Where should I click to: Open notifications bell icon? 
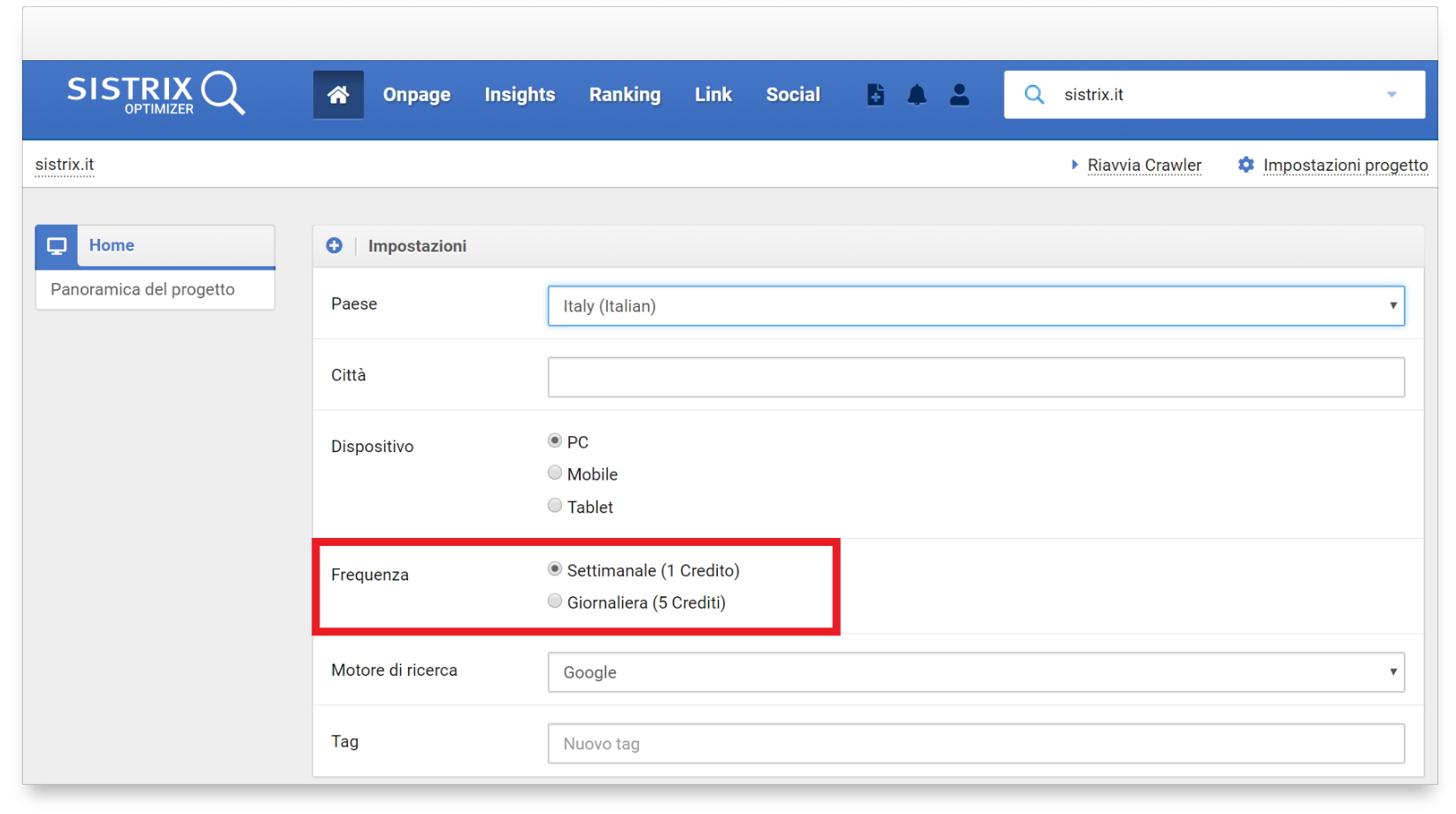click(917, 95)
